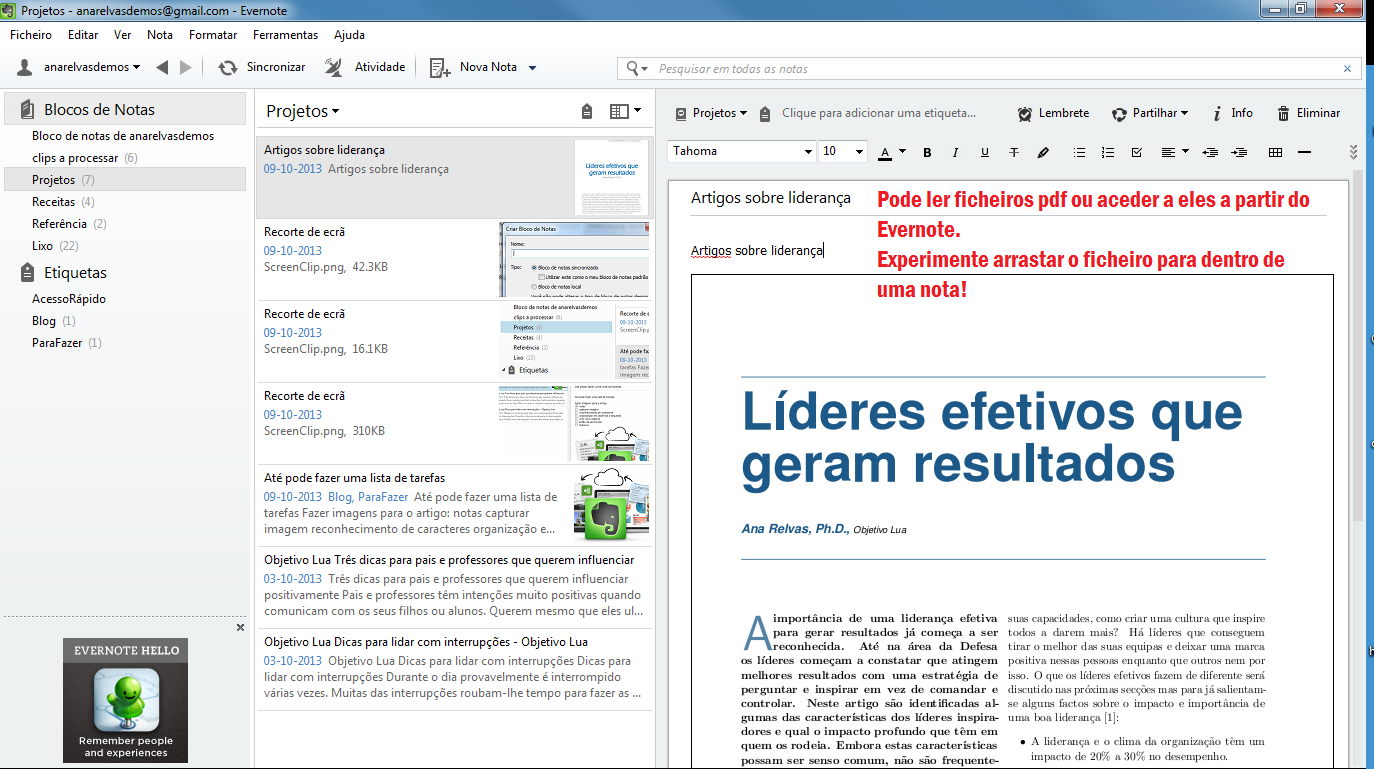Insert a bulleted list

click(1079, 152)
